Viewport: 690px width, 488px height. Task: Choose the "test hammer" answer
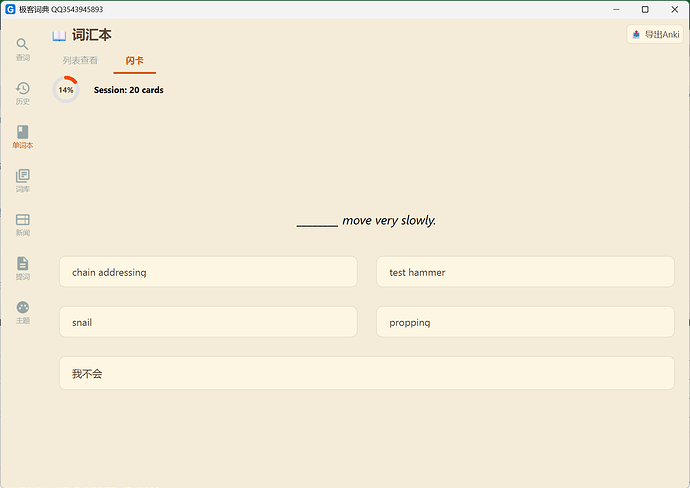[x=525, y=272]
